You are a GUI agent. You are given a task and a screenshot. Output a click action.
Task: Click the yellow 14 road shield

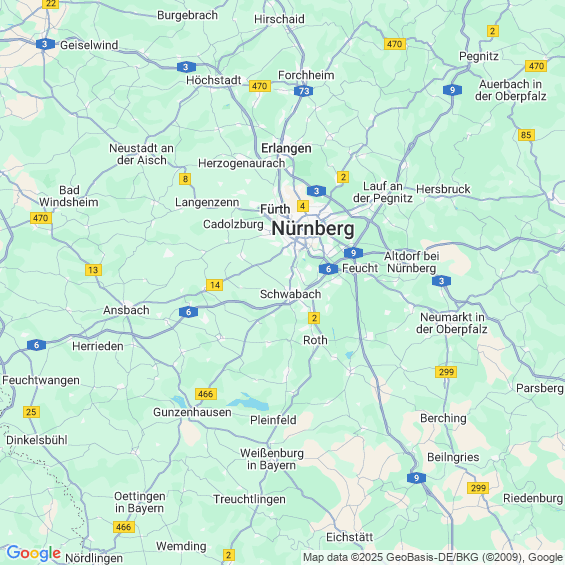(x=215, y=285)
